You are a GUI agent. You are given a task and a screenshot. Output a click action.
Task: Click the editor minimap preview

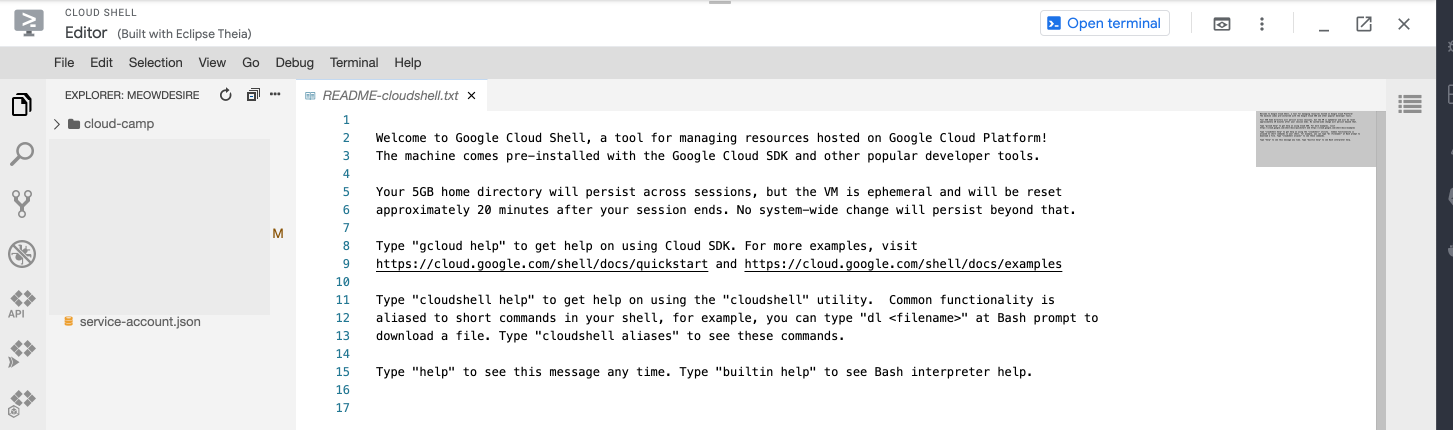[1315, 139]
